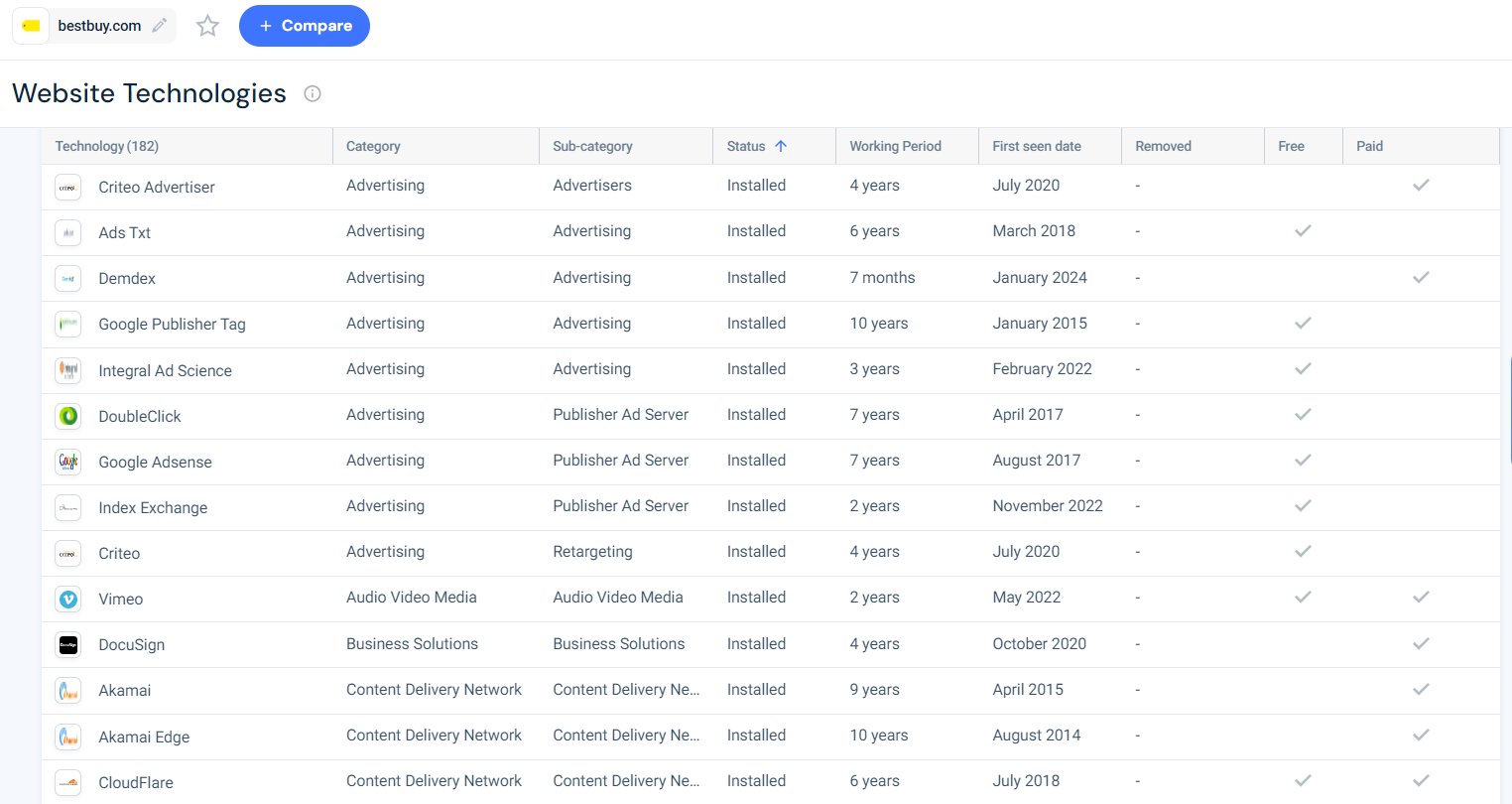
Task: Click the DoubleClick logo icon
Action: [67, 416]
